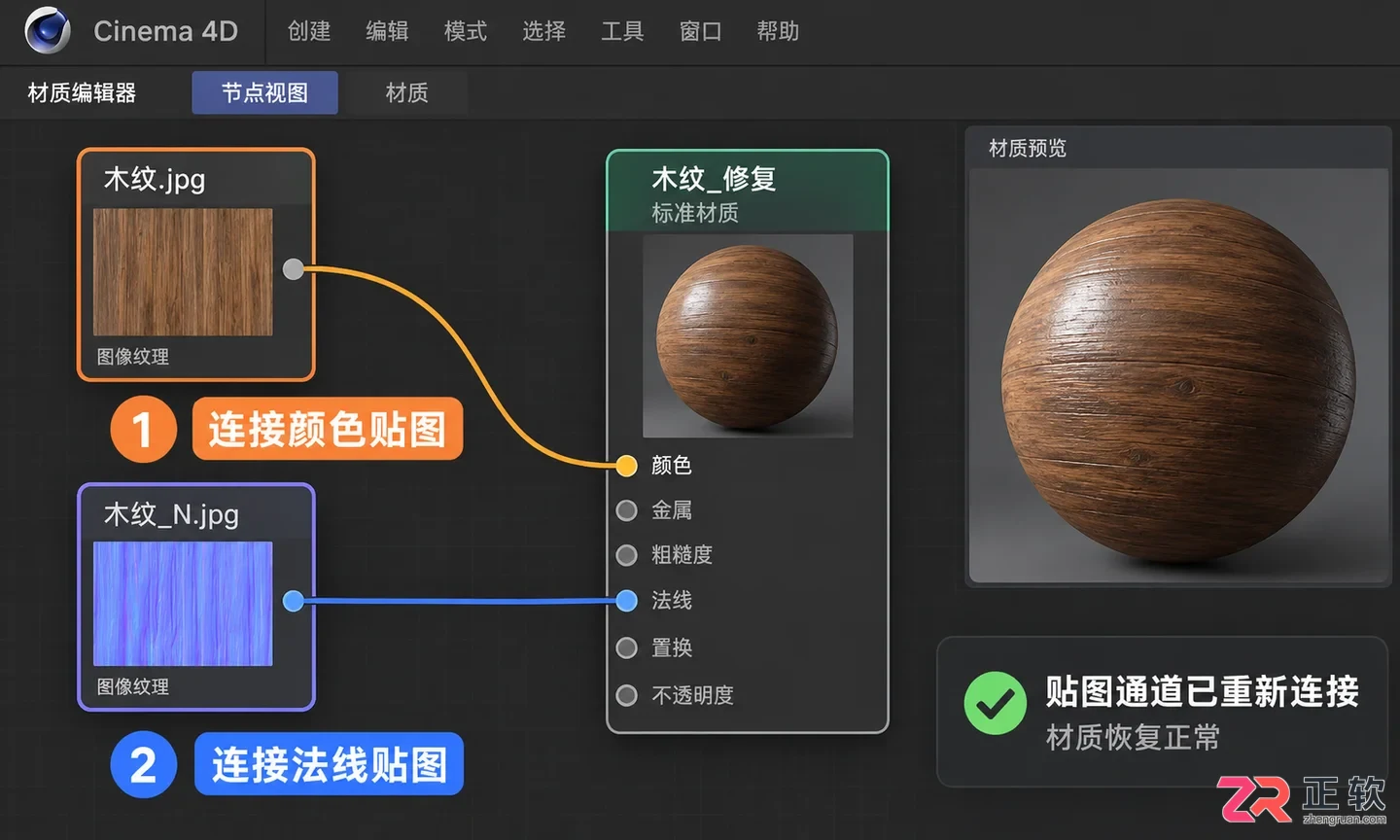Click the output port of 木纹_N.jpg node
Screen dimensions: 1400x840
pos(293,601)
